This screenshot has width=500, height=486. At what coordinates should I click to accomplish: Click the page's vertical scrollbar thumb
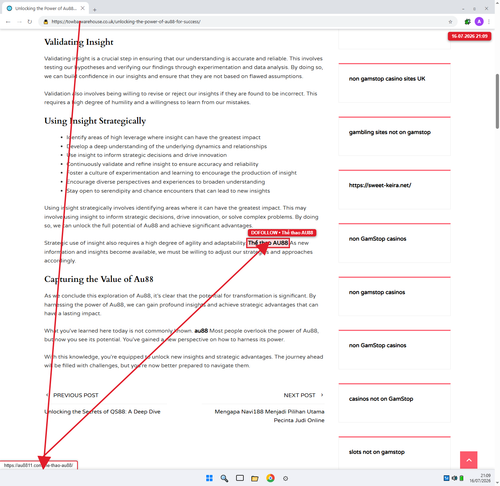[x=497, y=101]
